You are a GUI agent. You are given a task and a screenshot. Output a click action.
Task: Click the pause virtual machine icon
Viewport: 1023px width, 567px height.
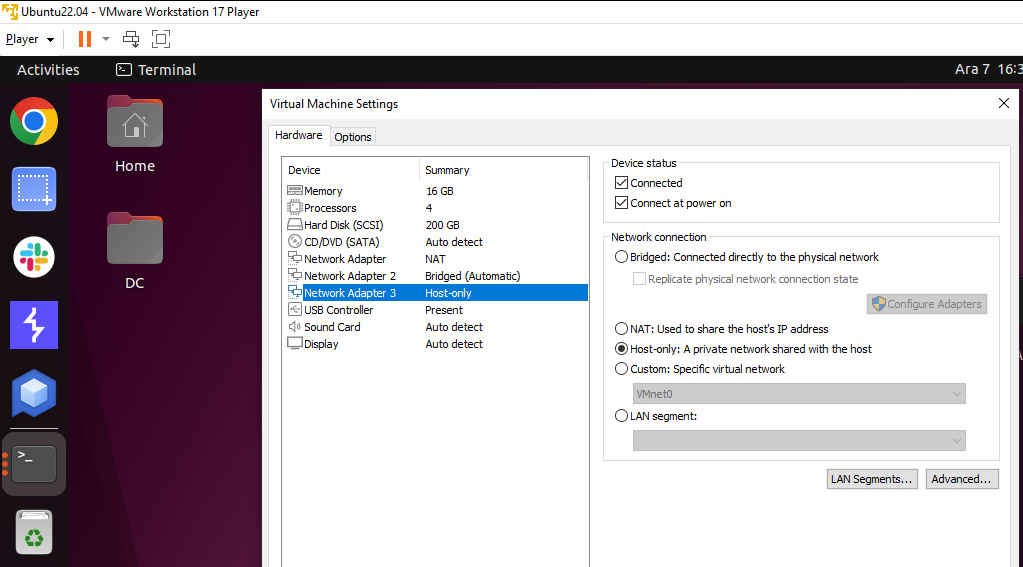coord(85,39)
